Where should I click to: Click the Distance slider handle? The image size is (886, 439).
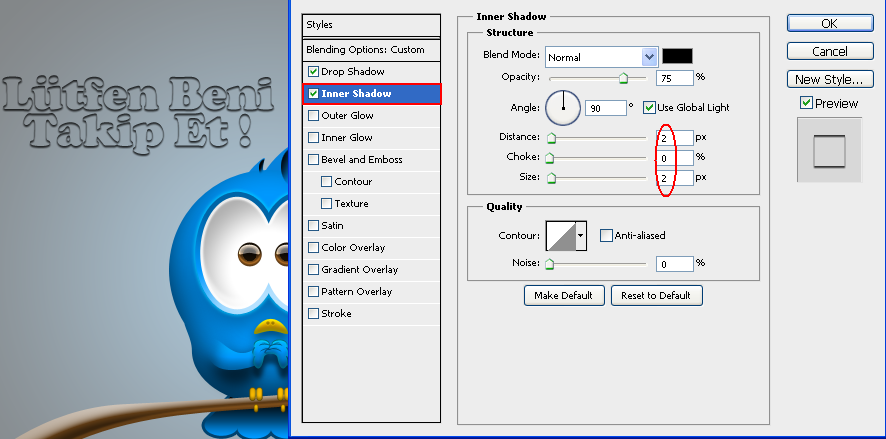(551, 138)
